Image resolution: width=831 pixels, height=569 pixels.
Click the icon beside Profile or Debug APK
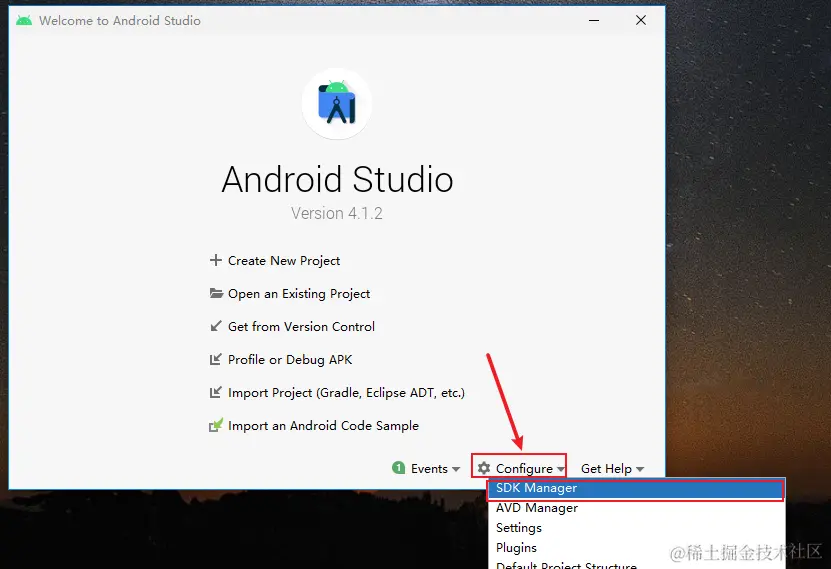click(216, 359)
